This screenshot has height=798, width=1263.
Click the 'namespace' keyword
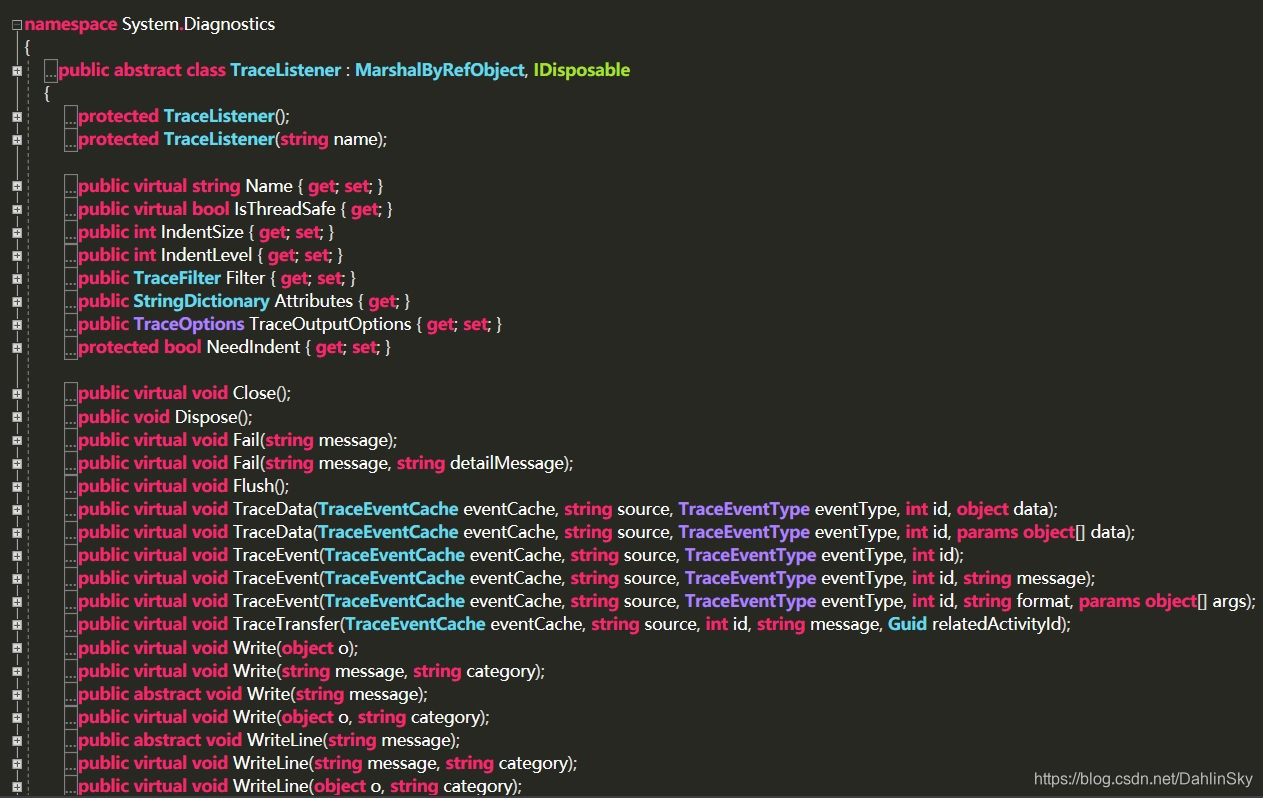pyautogui.click(x=71, y=24)
